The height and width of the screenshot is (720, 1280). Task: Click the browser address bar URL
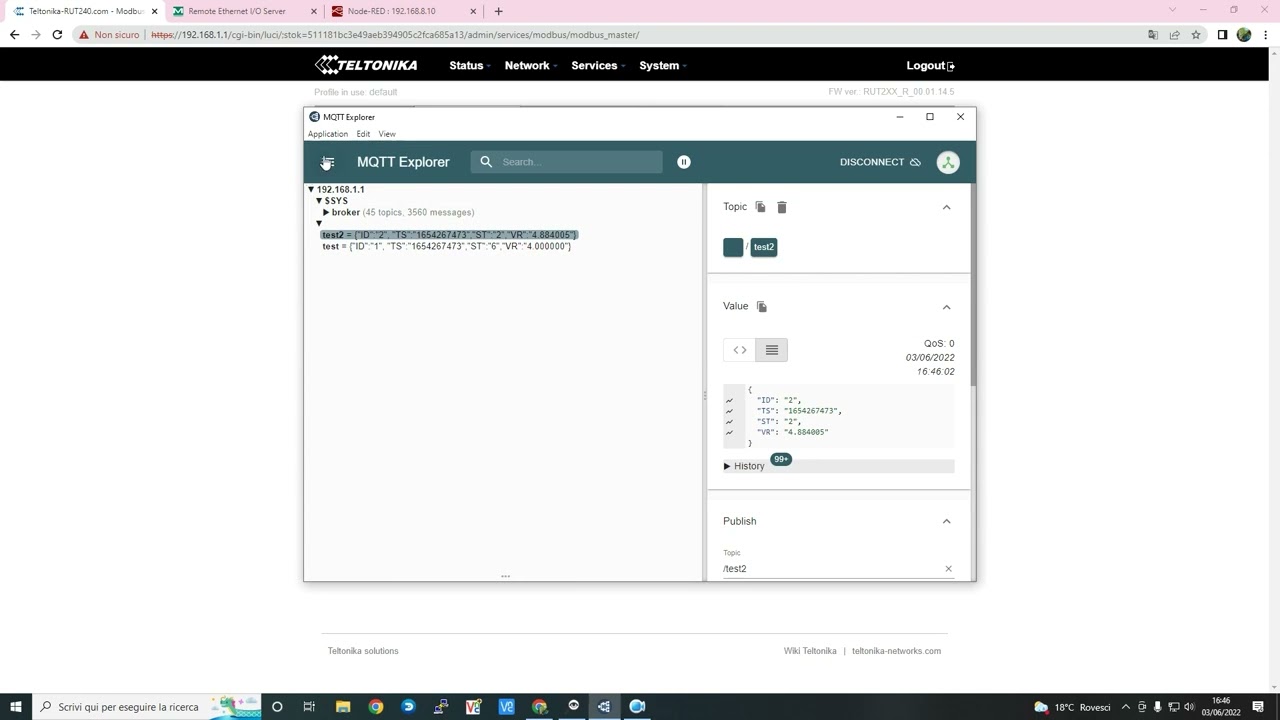(395, 35)
